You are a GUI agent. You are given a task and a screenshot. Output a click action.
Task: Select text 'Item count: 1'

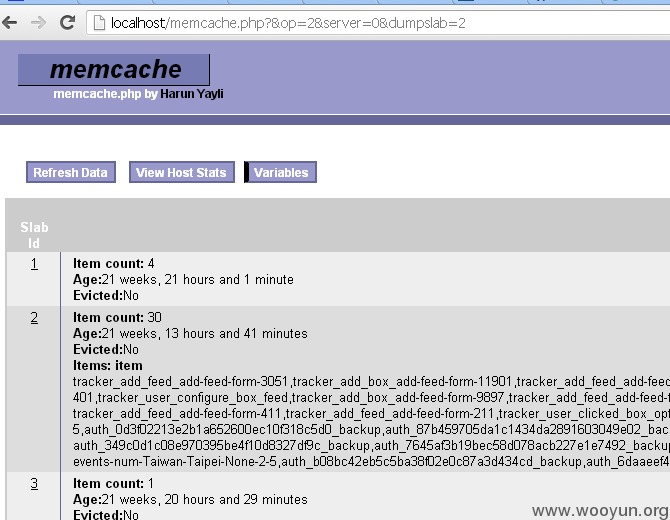point(114,484)
